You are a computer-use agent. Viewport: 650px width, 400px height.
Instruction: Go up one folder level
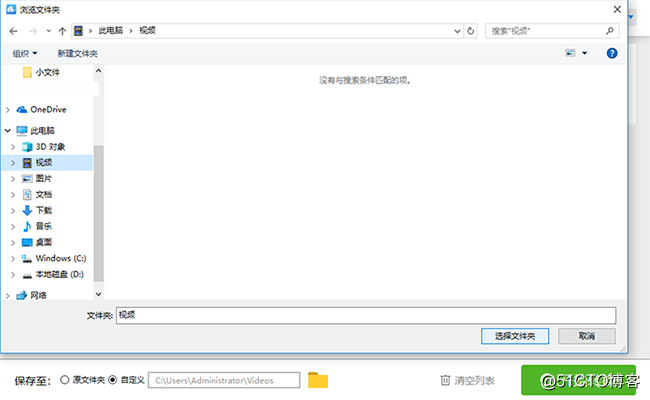tap(62, 31)
